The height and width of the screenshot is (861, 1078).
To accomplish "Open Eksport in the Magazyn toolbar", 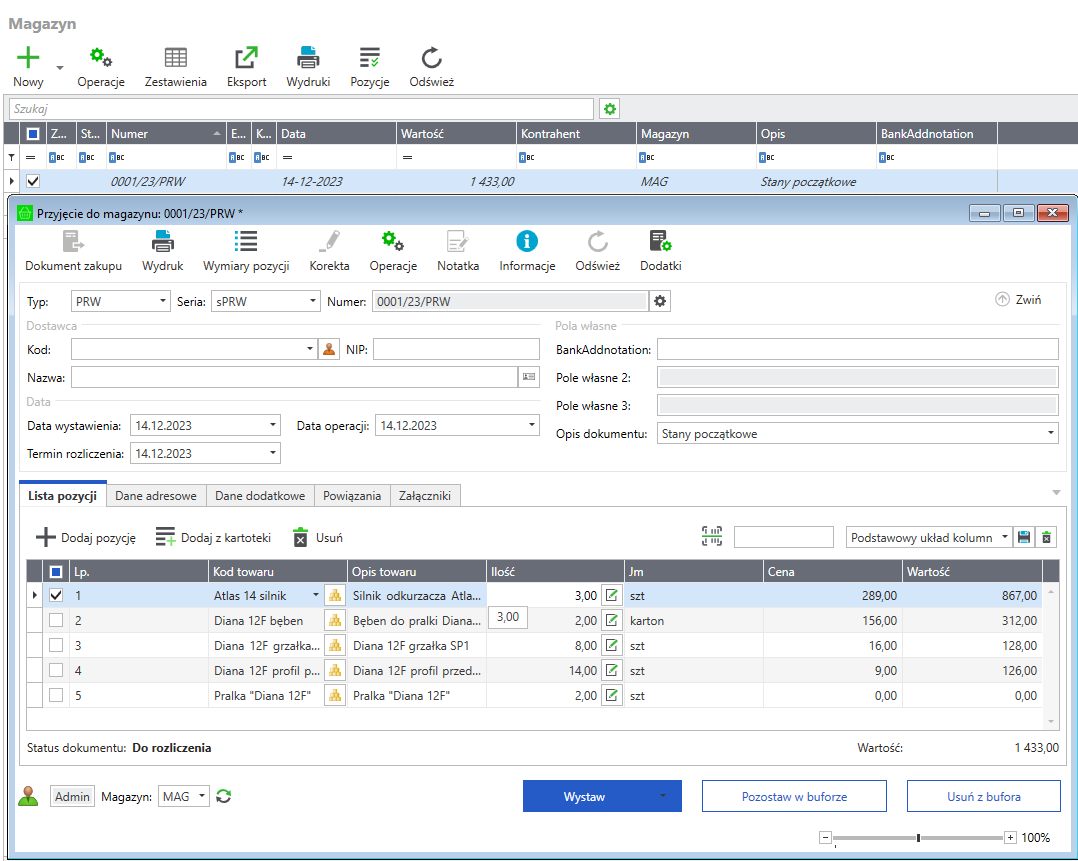I will [x=246, y=58].
